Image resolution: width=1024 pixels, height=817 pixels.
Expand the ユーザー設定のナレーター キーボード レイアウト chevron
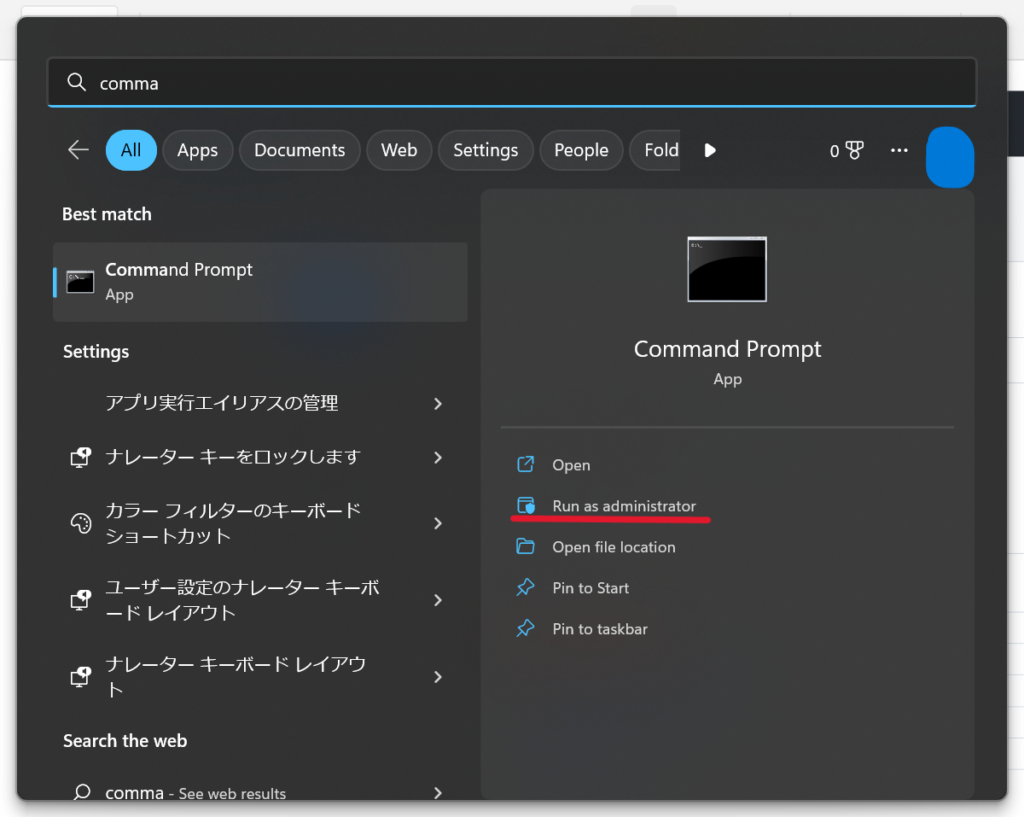pos(438,600)
